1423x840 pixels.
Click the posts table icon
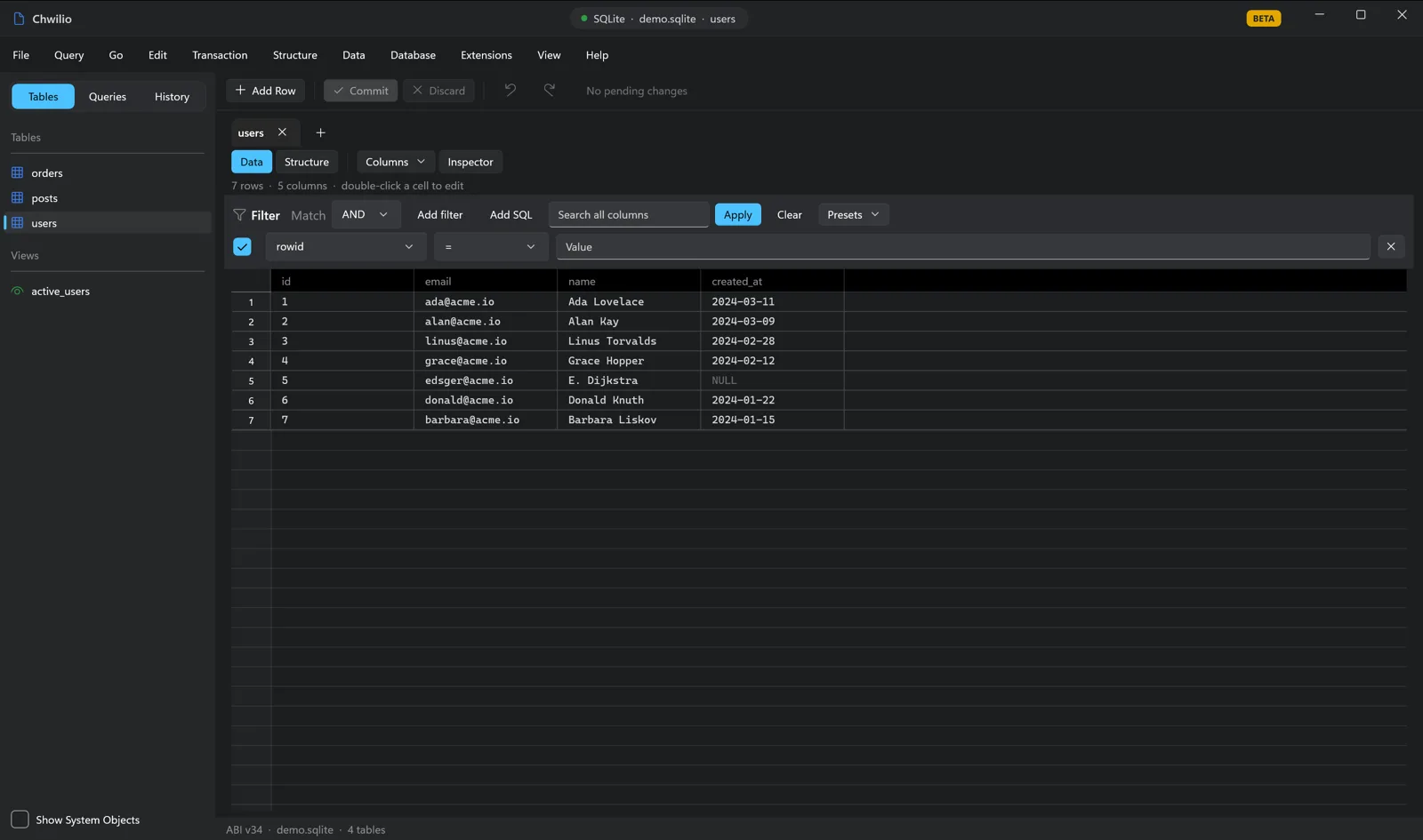point(17,197)
